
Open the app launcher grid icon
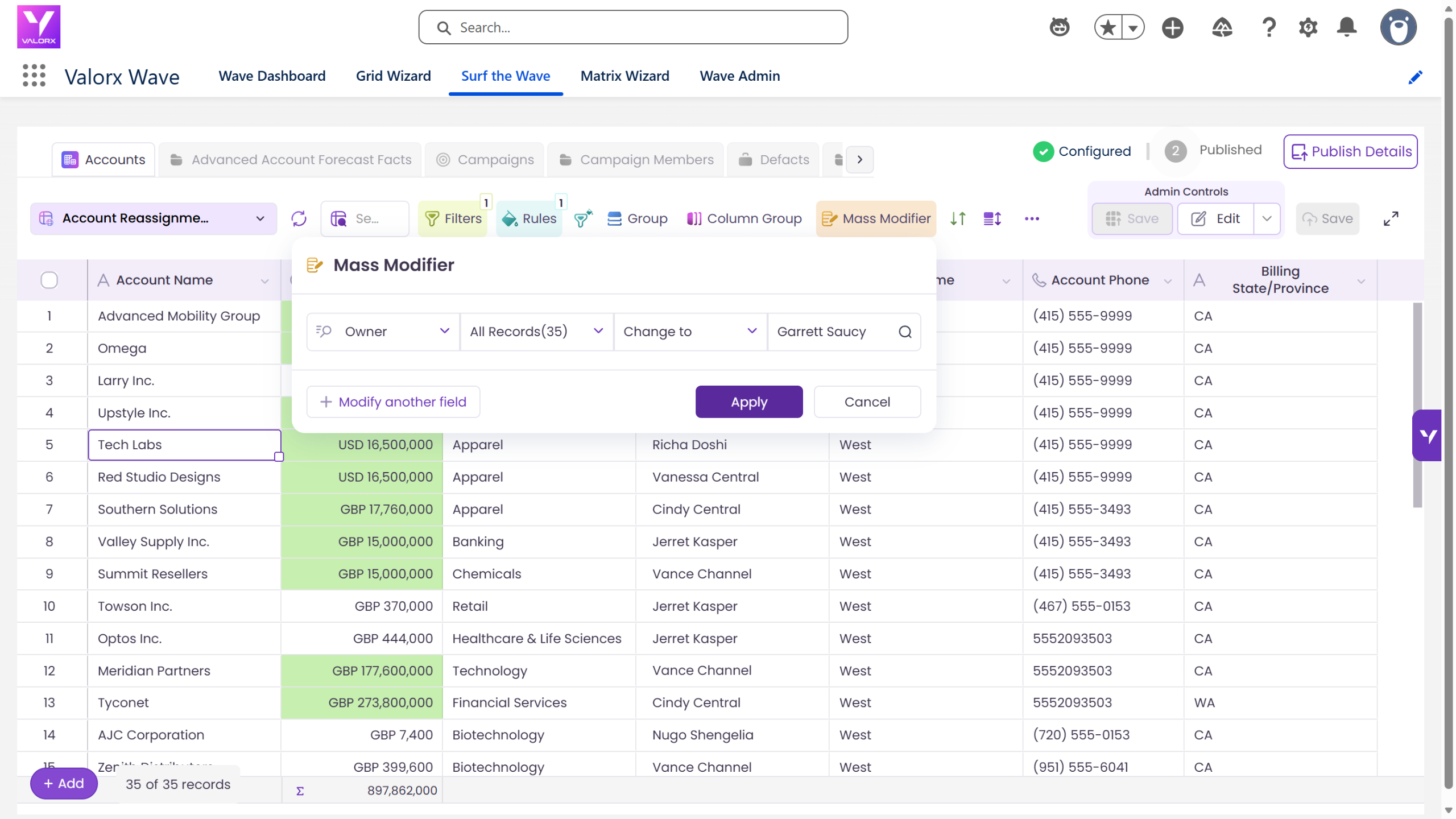tap(34, 76)
